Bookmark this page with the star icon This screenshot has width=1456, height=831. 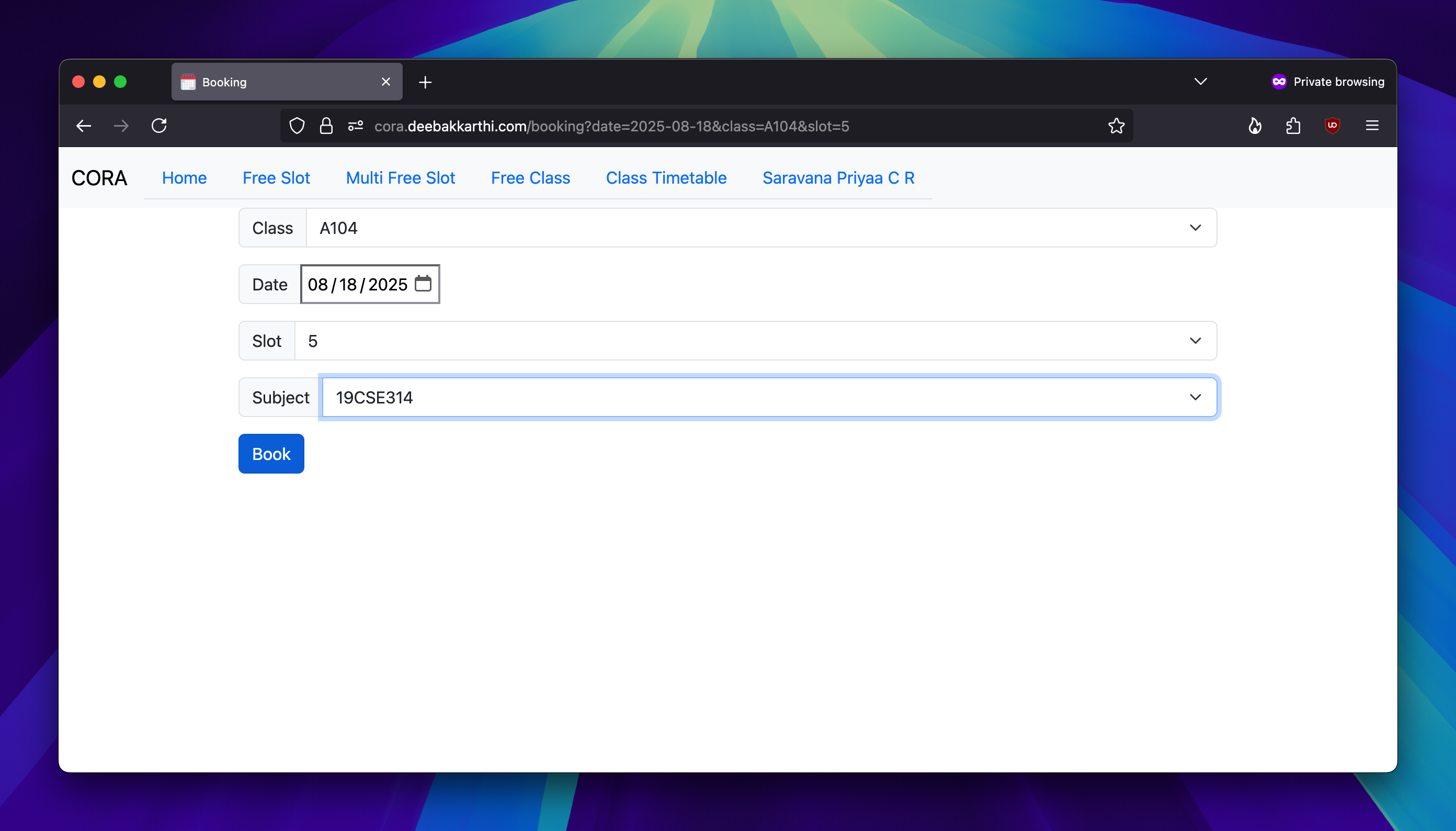tap(1116, 126)
